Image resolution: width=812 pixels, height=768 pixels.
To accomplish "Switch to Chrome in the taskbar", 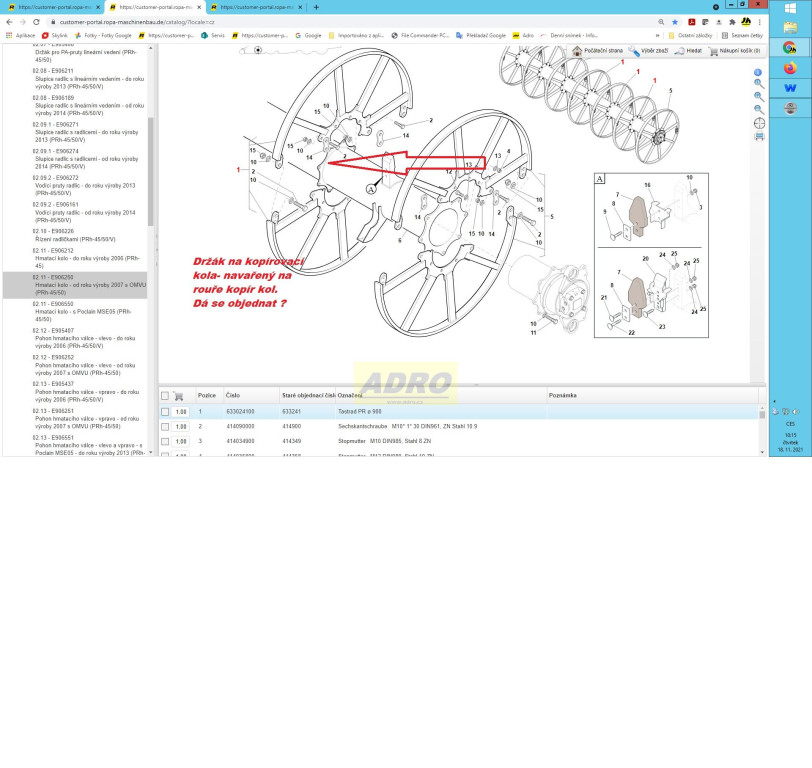I will pyautogui.click(x=790, y=48).
